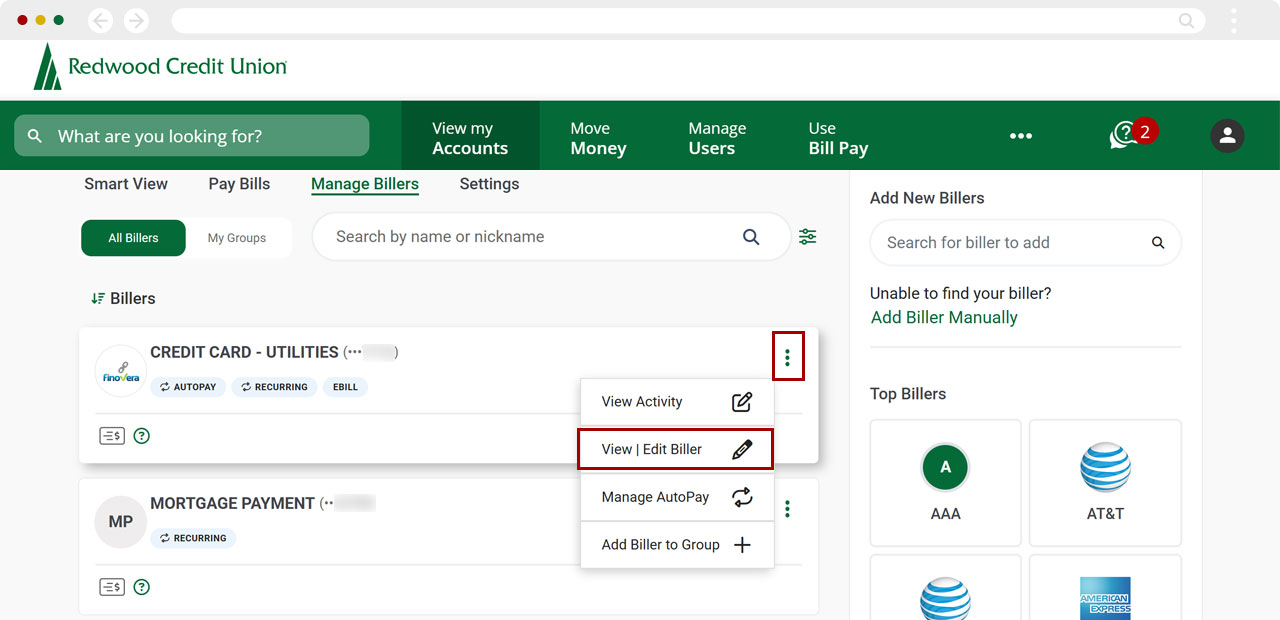This screenshot has width=1280, height=620.
Task: Click the pencil icon beside View Activity
Action: click(x=742, y=401)
